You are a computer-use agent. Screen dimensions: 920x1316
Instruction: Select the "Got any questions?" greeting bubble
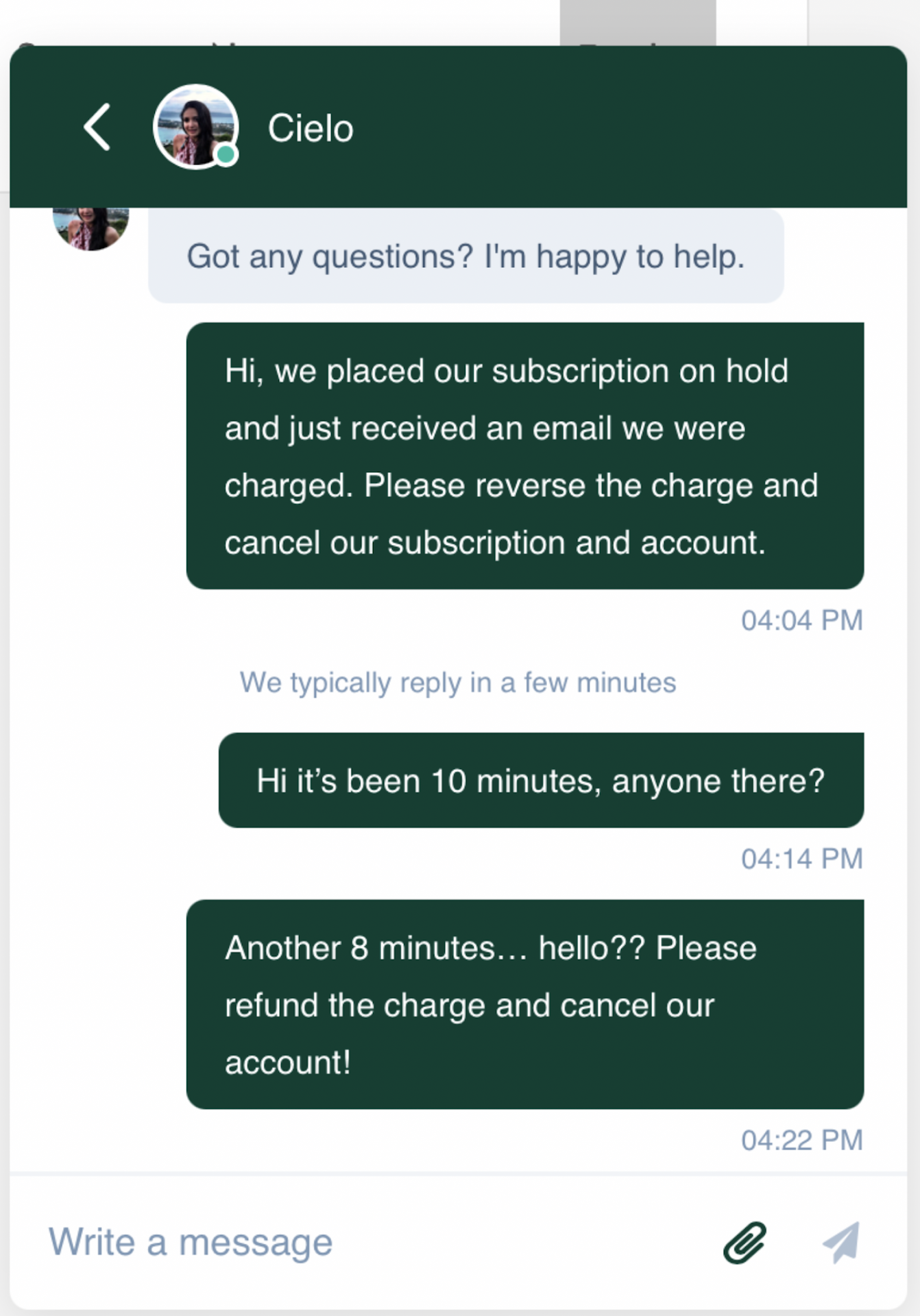(465, 256)
